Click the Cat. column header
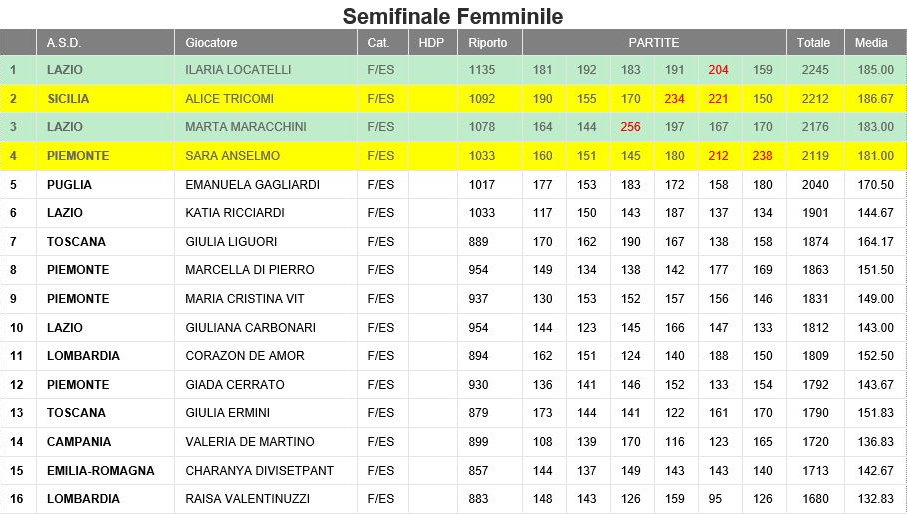The height and width of the screenshot is (514, 907). point(383,43)
